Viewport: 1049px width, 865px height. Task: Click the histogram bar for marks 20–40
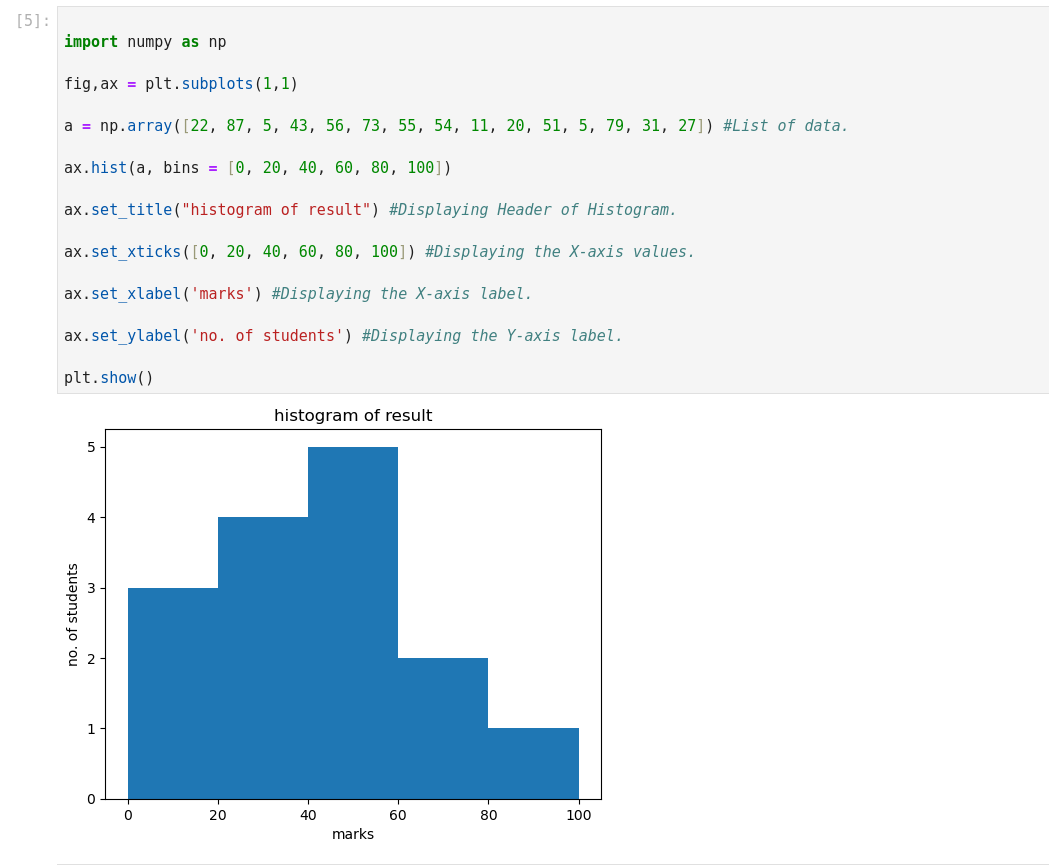263,658
